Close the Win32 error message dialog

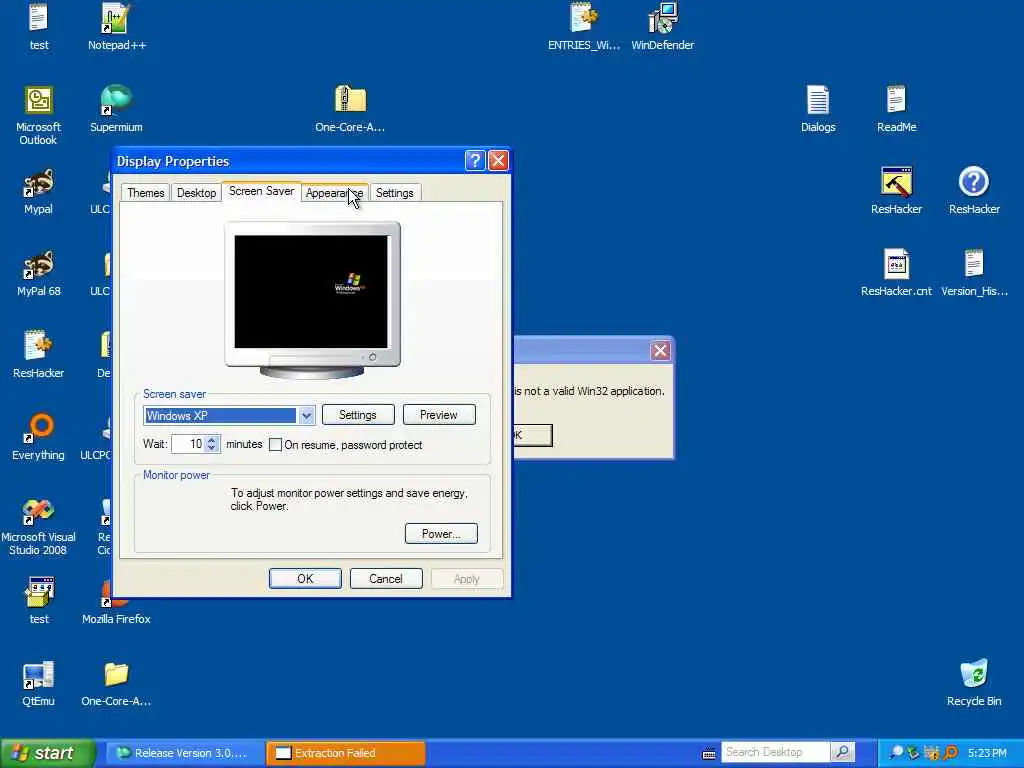[x=660, y=351]
